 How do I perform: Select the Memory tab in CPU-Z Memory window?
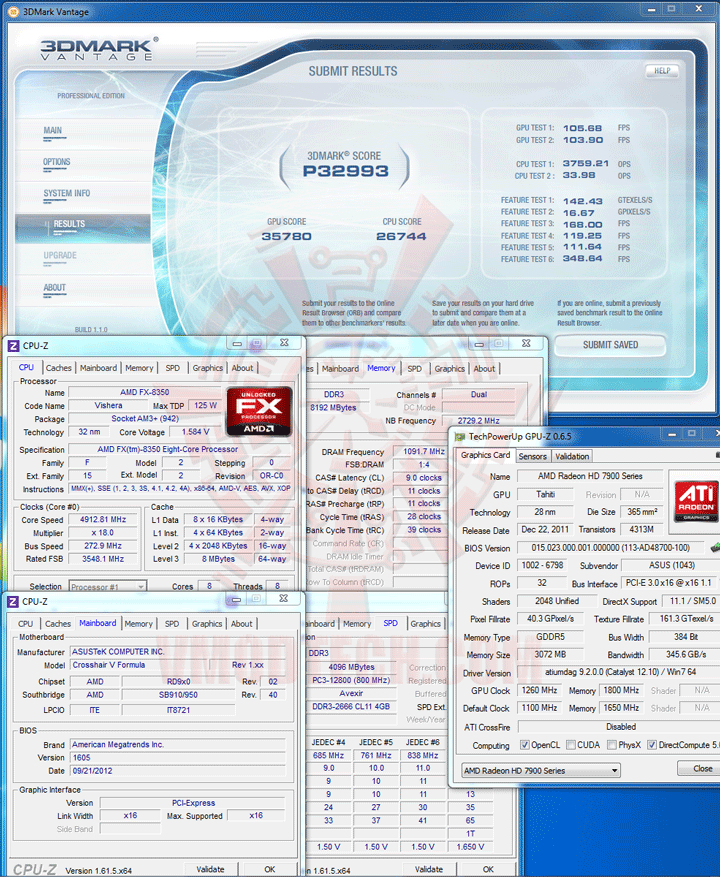(381, 368)
